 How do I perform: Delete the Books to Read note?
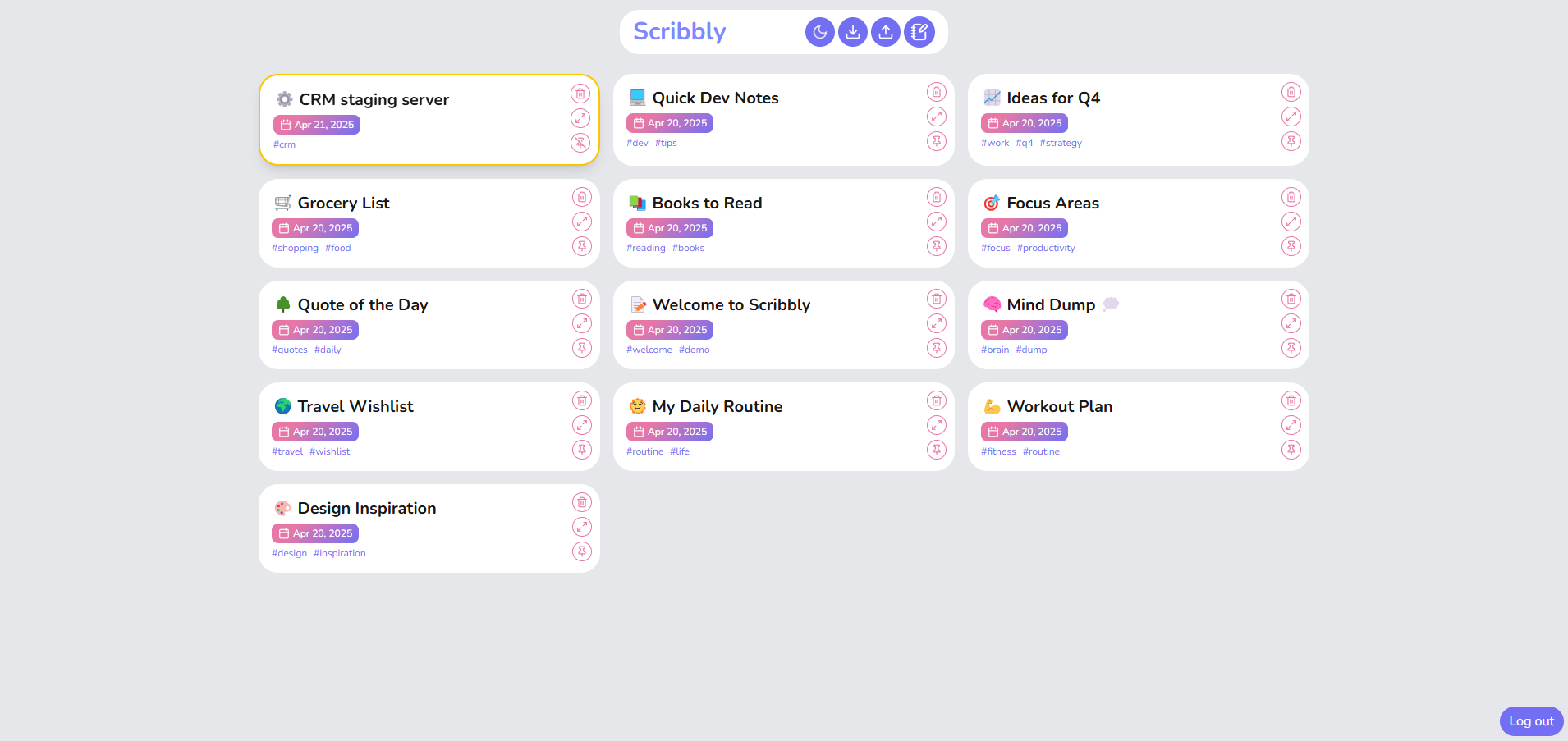[x=937, y=197]
